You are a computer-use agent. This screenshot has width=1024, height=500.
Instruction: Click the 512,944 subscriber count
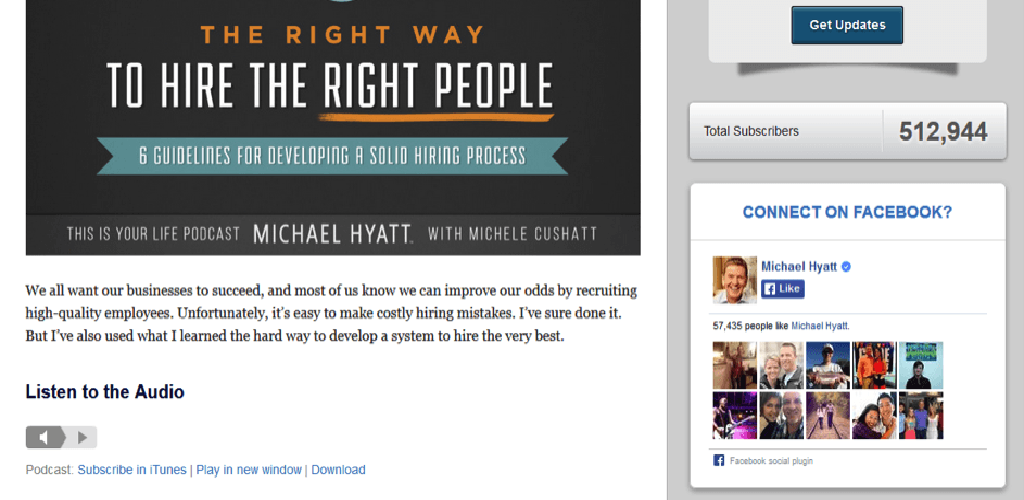tap(943, 132)
